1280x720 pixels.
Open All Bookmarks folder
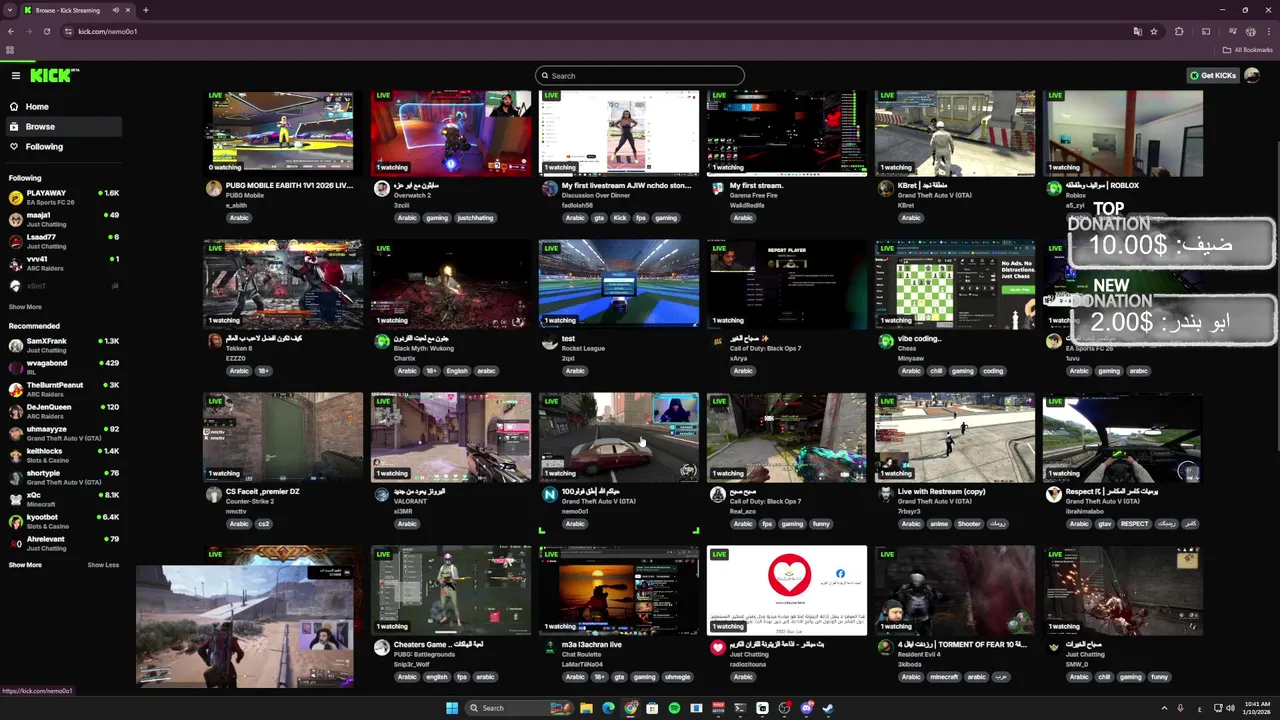point(1247,50)
